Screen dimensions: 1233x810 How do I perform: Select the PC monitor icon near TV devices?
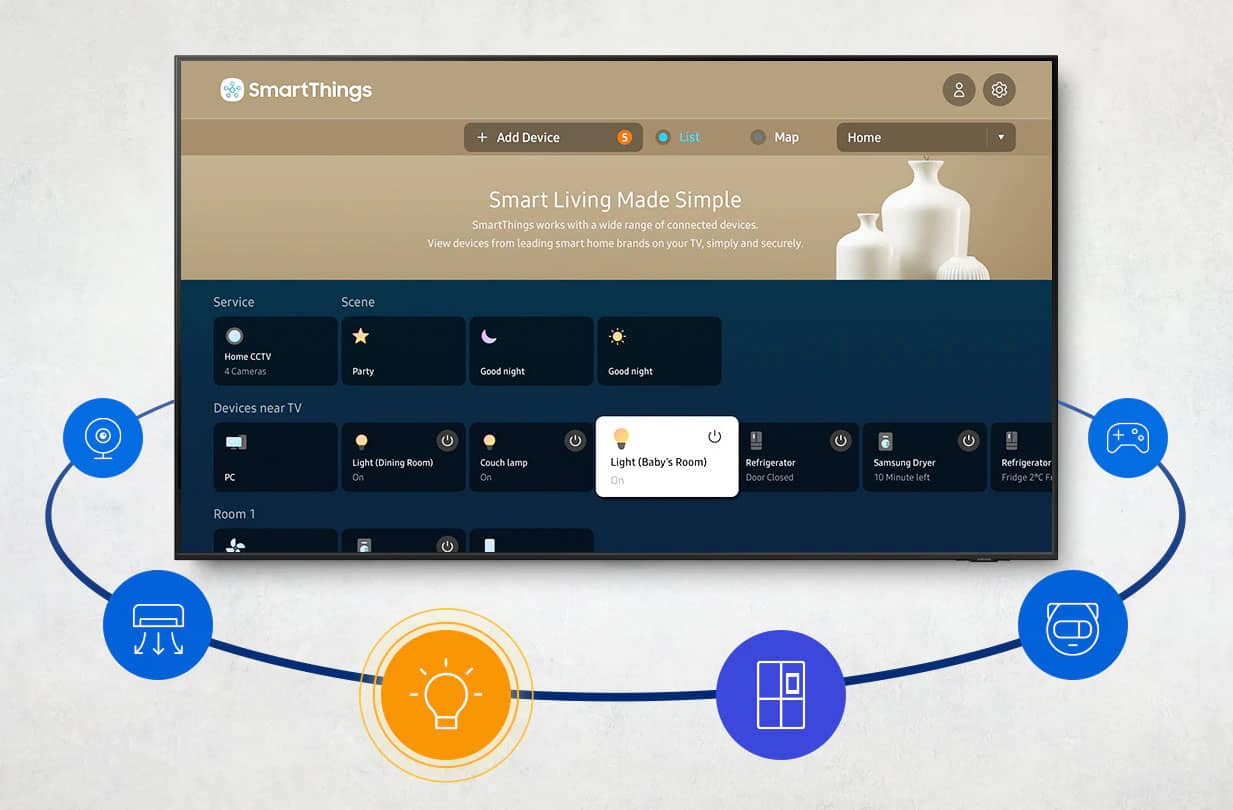233,442
